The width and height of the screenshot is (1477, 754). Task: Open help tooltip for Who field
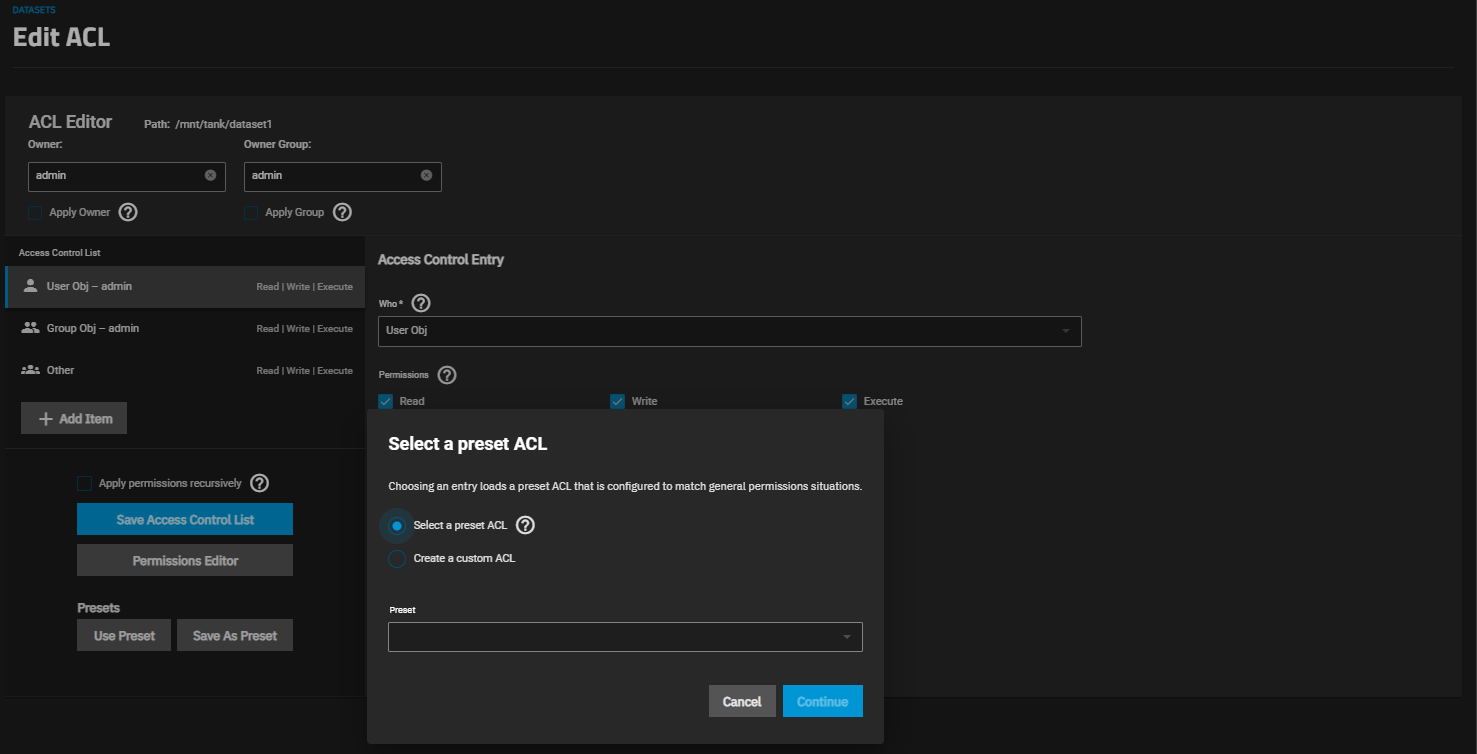[421, 302]
